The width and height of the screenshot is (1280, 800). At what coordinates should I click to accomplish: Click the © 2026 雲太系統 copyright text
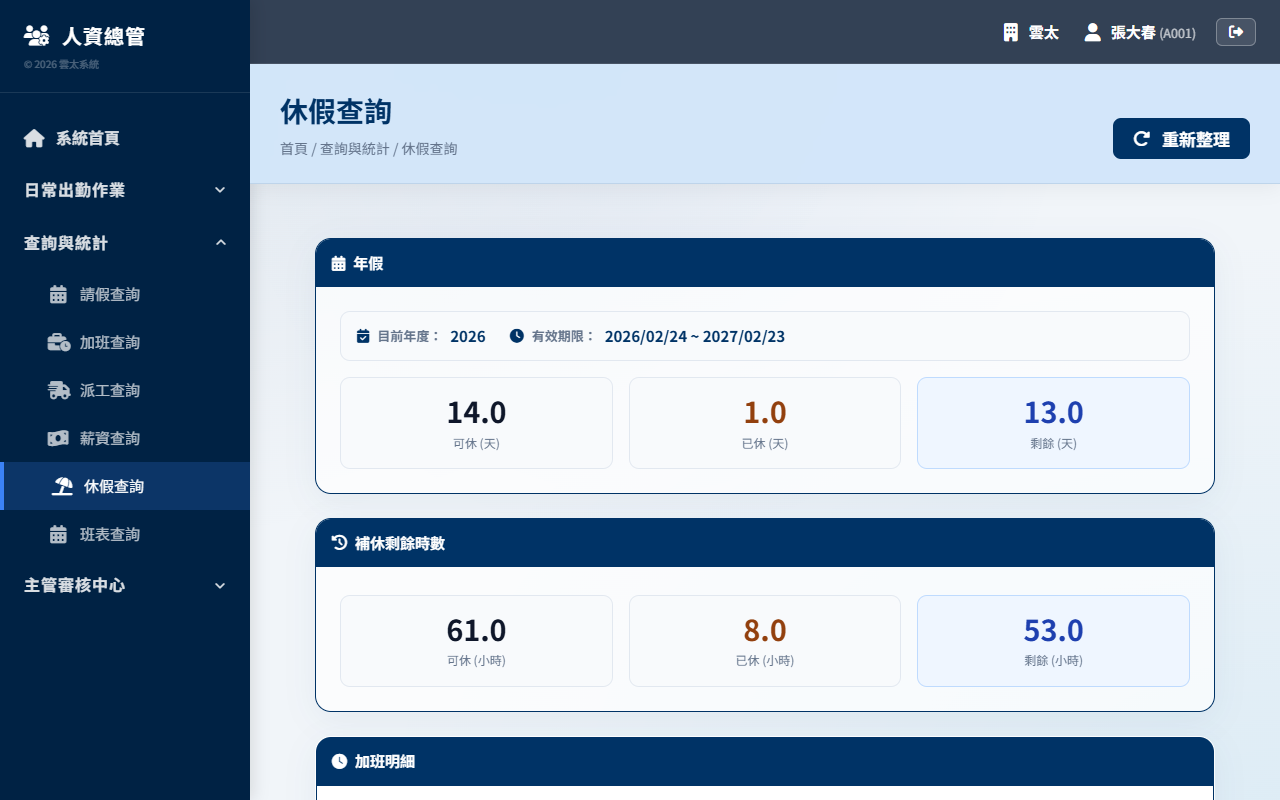pos(61,64)
